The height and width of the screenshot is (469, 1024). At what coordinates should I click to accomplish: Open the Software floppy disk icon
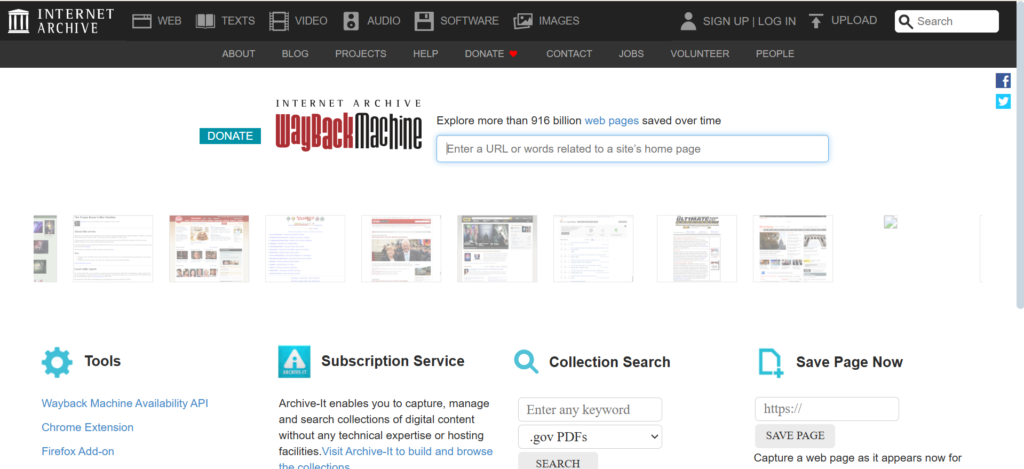[x=424, y=21]
